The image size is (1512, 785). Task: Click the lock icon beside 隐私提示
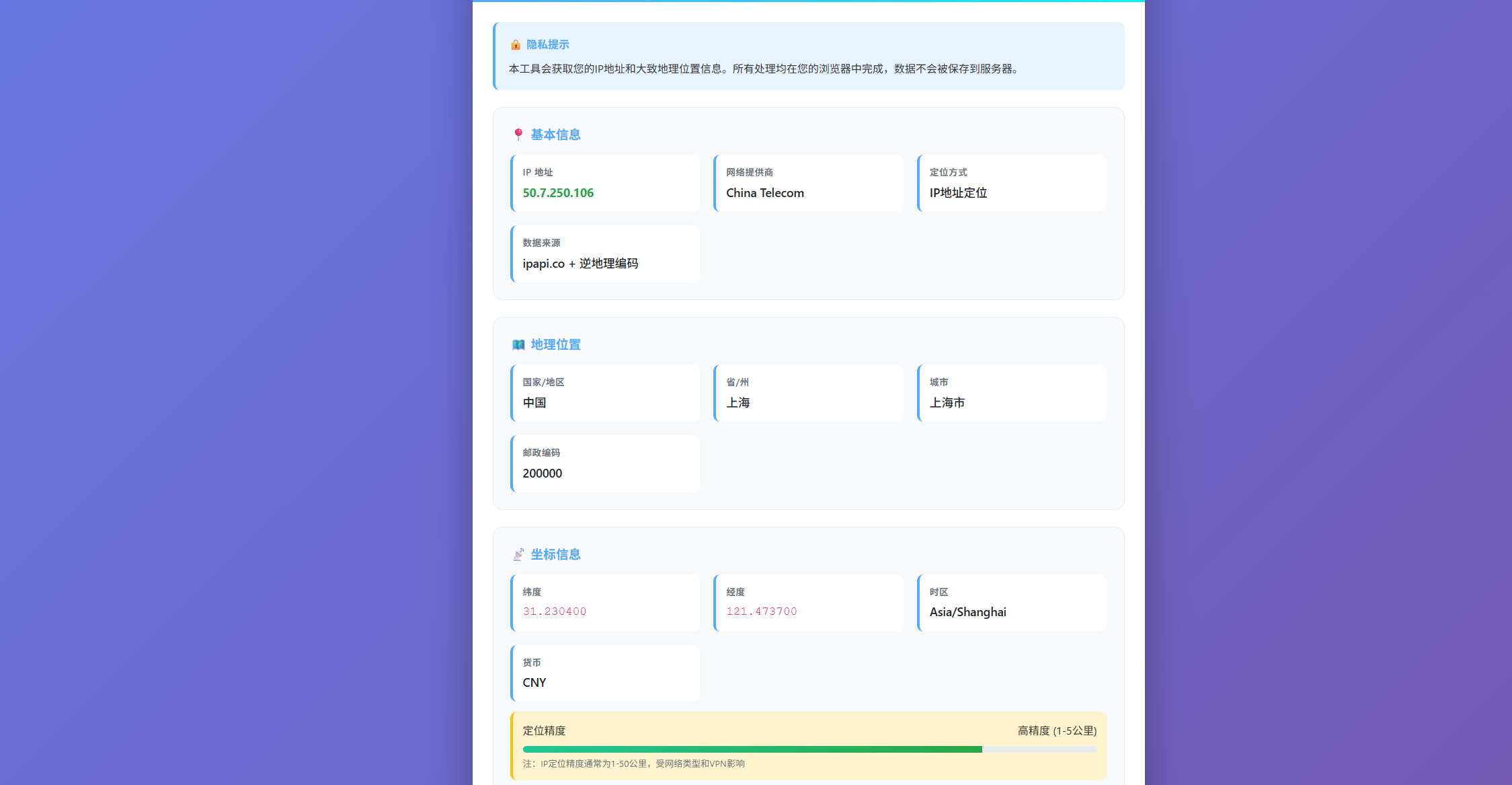click(x=516, y=45)
